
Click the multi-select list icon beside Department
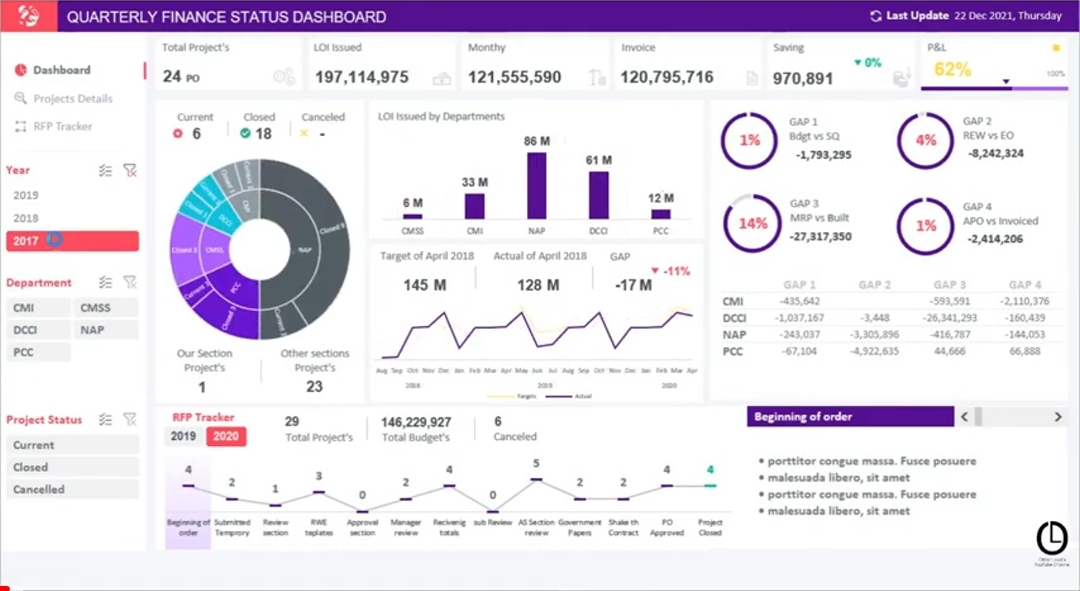pyautogui.click(x=105, y=282)
